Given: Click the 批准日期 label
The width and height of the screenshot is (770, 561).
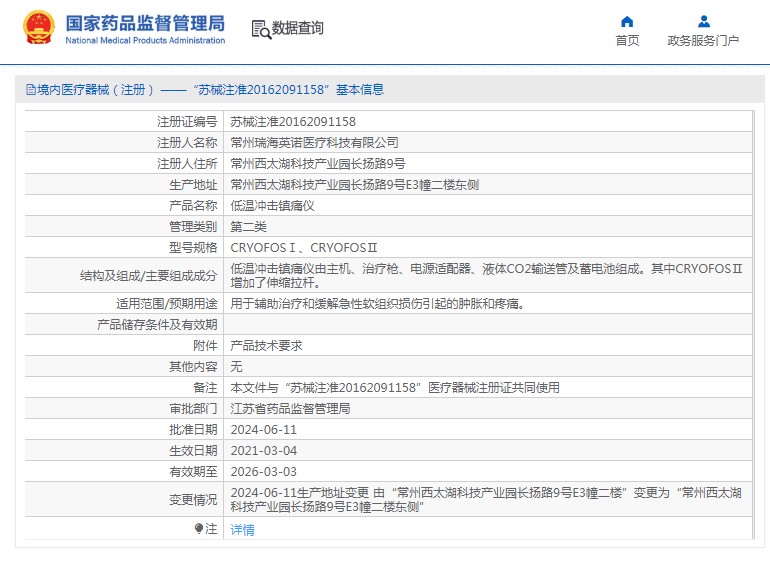Looking at the screenshot, I should 193,430.
